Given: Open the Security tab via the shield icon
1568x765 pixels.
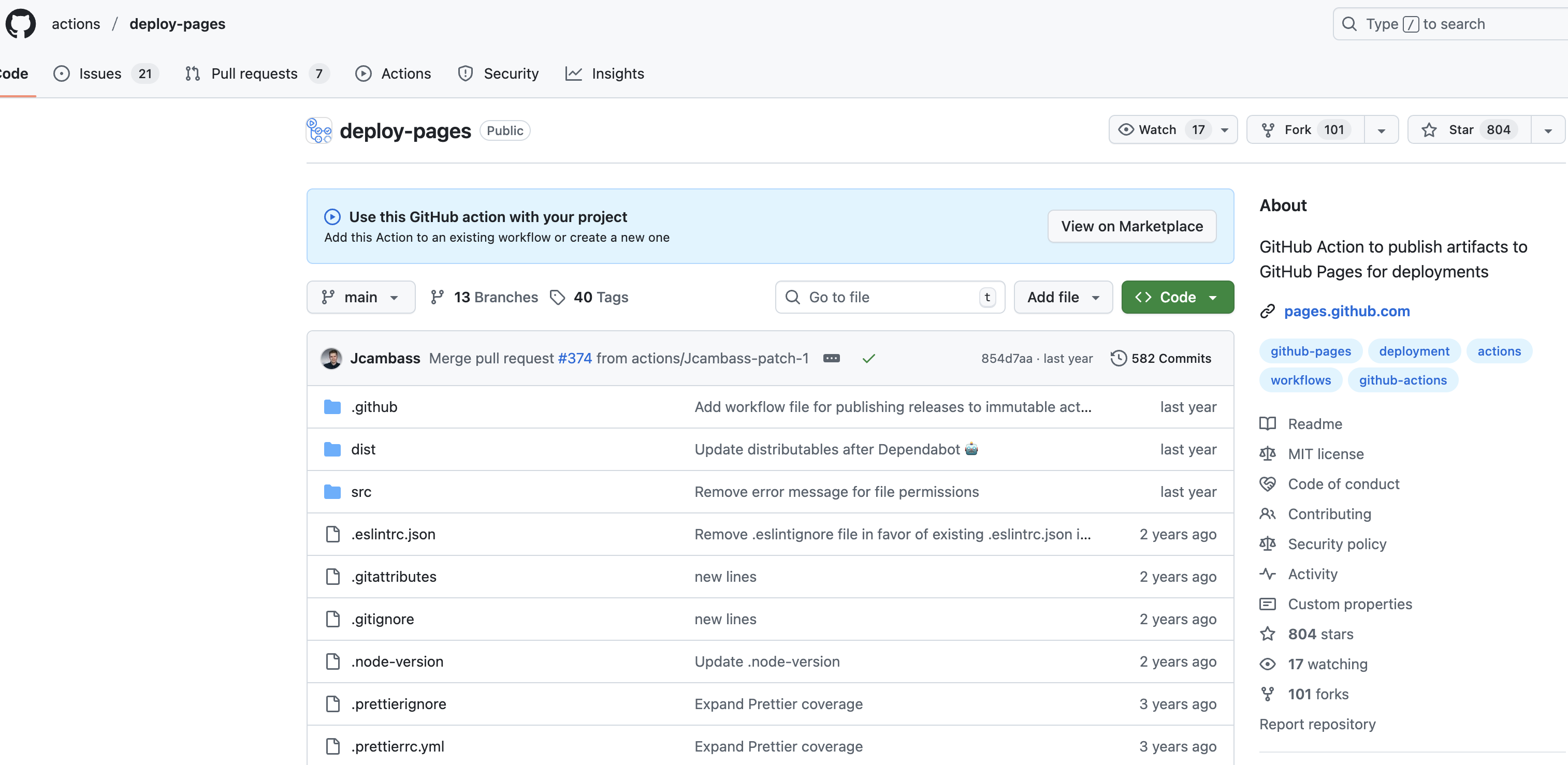Looking at the screenshot, I should pos(465,73).
